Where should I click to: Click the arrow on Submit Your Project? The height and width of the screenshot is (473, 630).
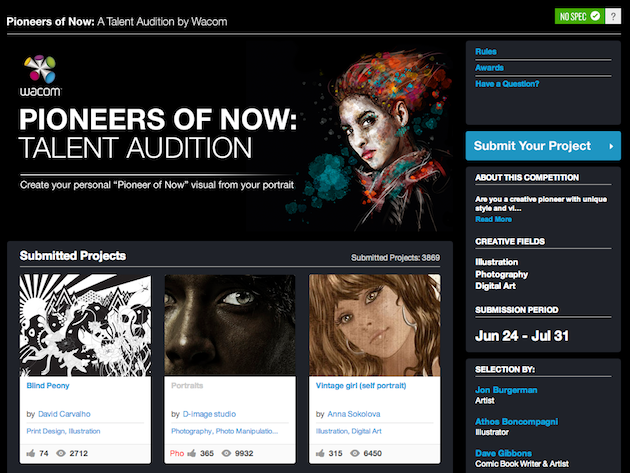[x=611, y=146]
